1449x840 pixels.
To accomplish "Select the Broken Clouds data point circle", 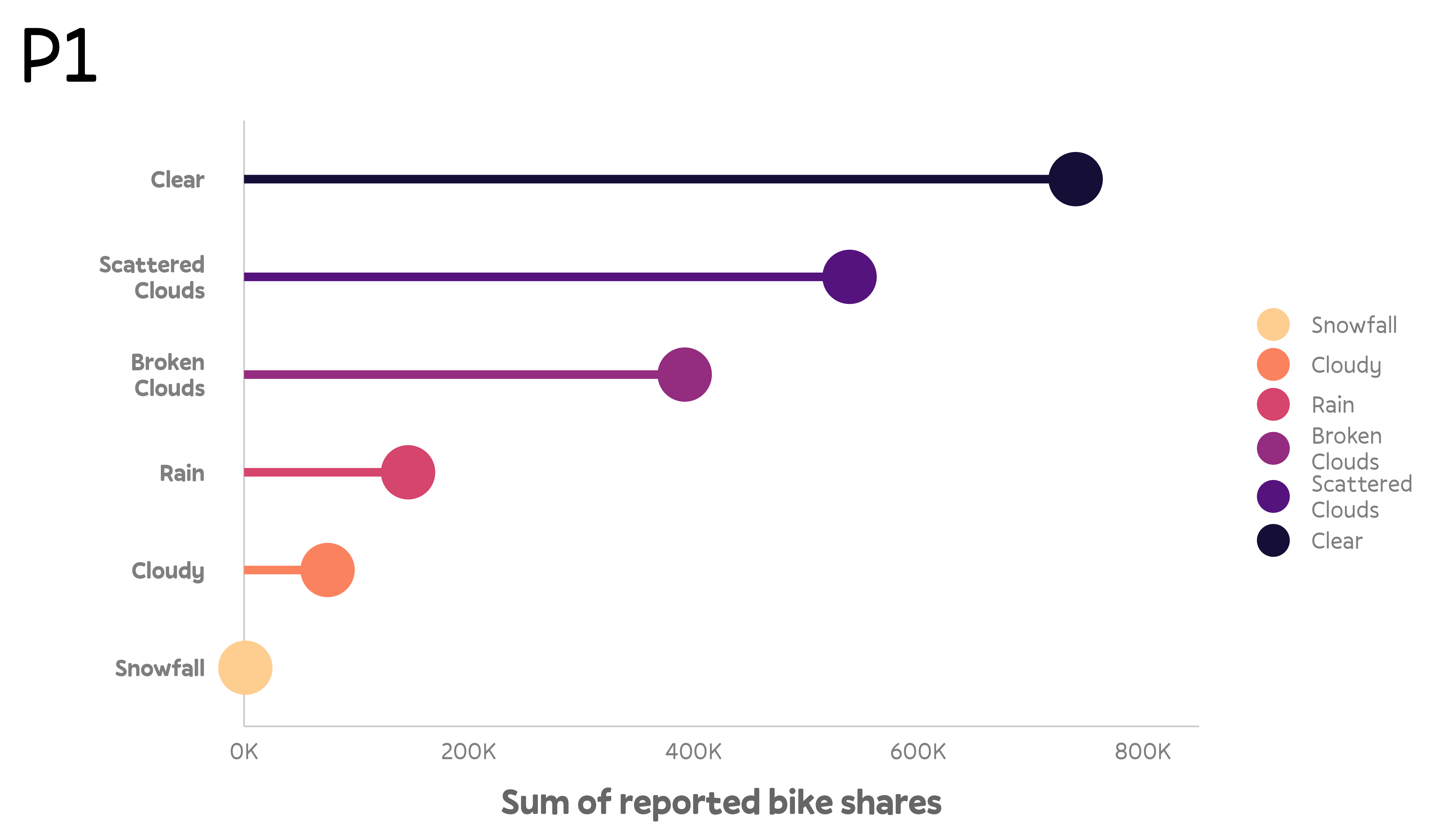I will (684, 375).
